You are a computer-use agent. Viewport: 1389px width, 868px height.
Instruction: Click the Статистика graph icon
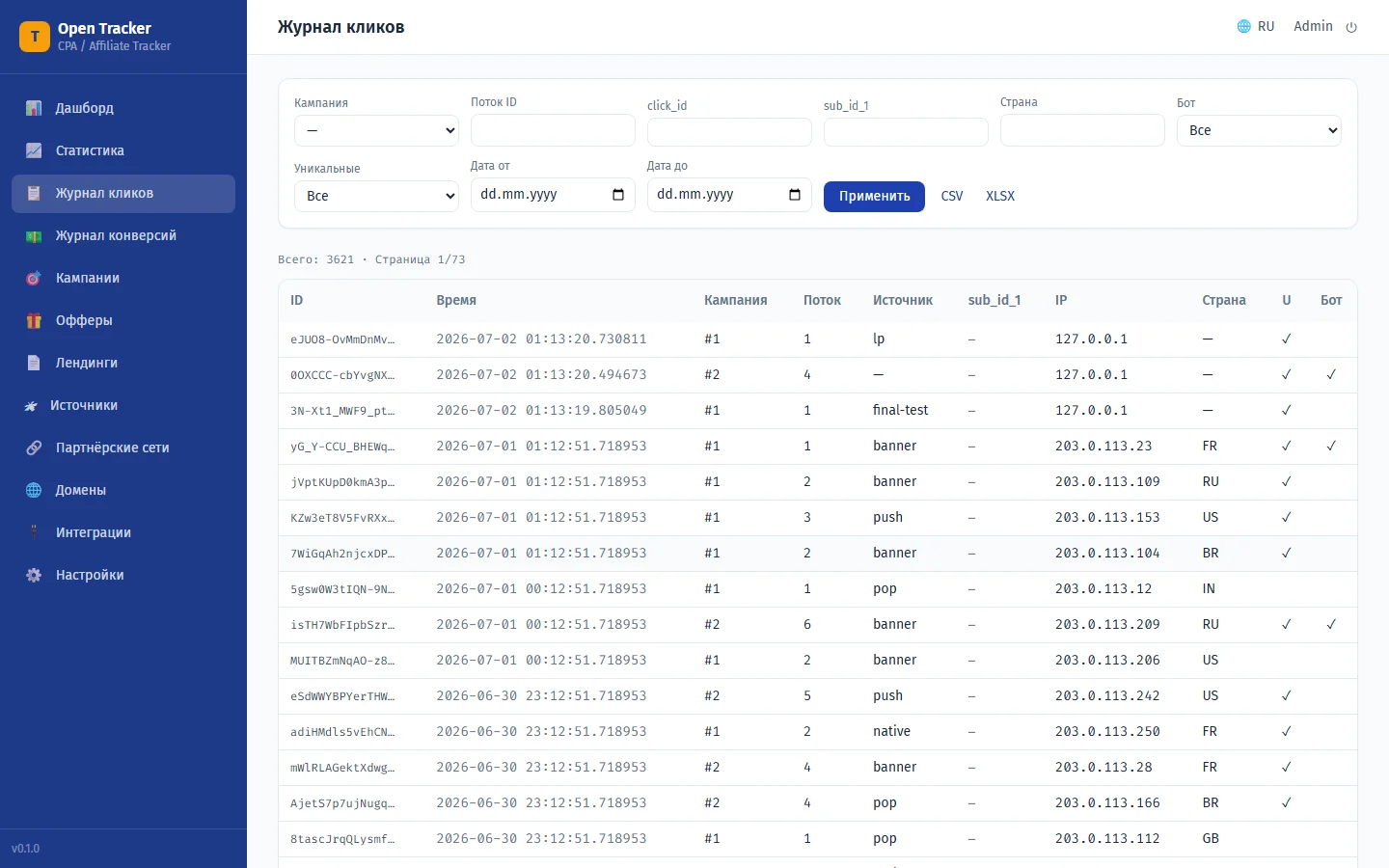click(x=34, y=150)
